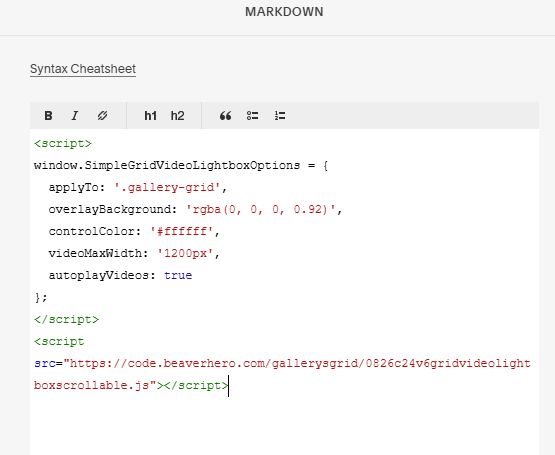Toggle bold formatting in the toolbar
The width and height of the screenshot is (555, 455).
(48, 116)
